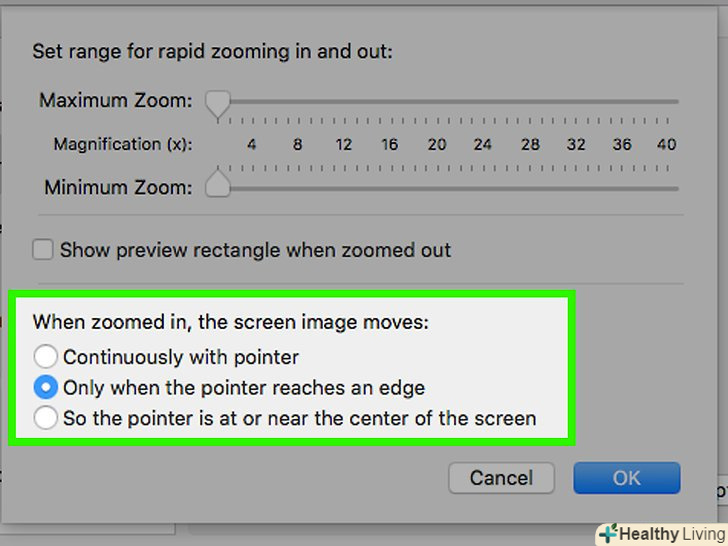
Task: Set Minimum Zoom slider to 12x position
Action: [x=344, y=187]
